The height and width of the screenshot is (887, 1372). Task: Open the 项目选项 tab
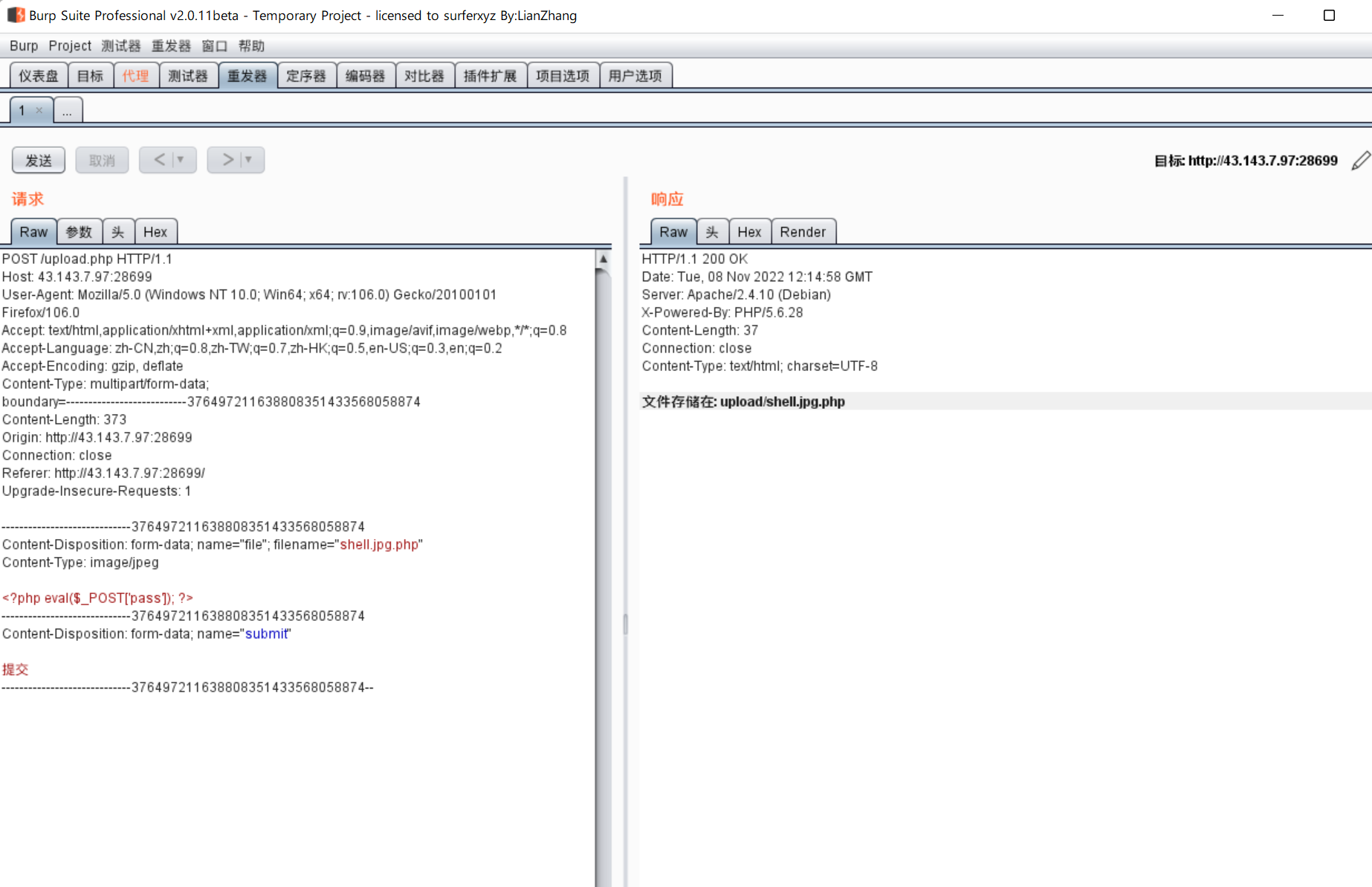pyautogui.click(x=563, y=76)
